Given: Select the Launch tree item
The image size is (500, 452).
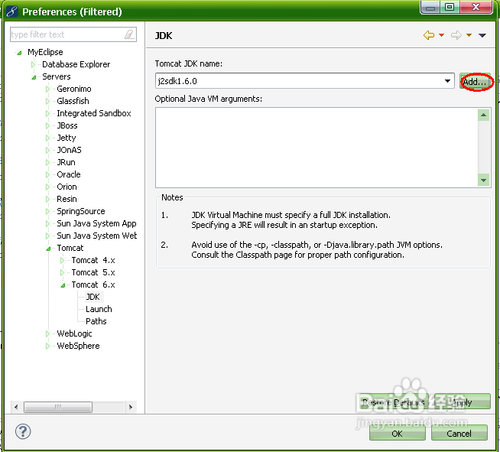Looking at the screenshot, I should point(99,309).
